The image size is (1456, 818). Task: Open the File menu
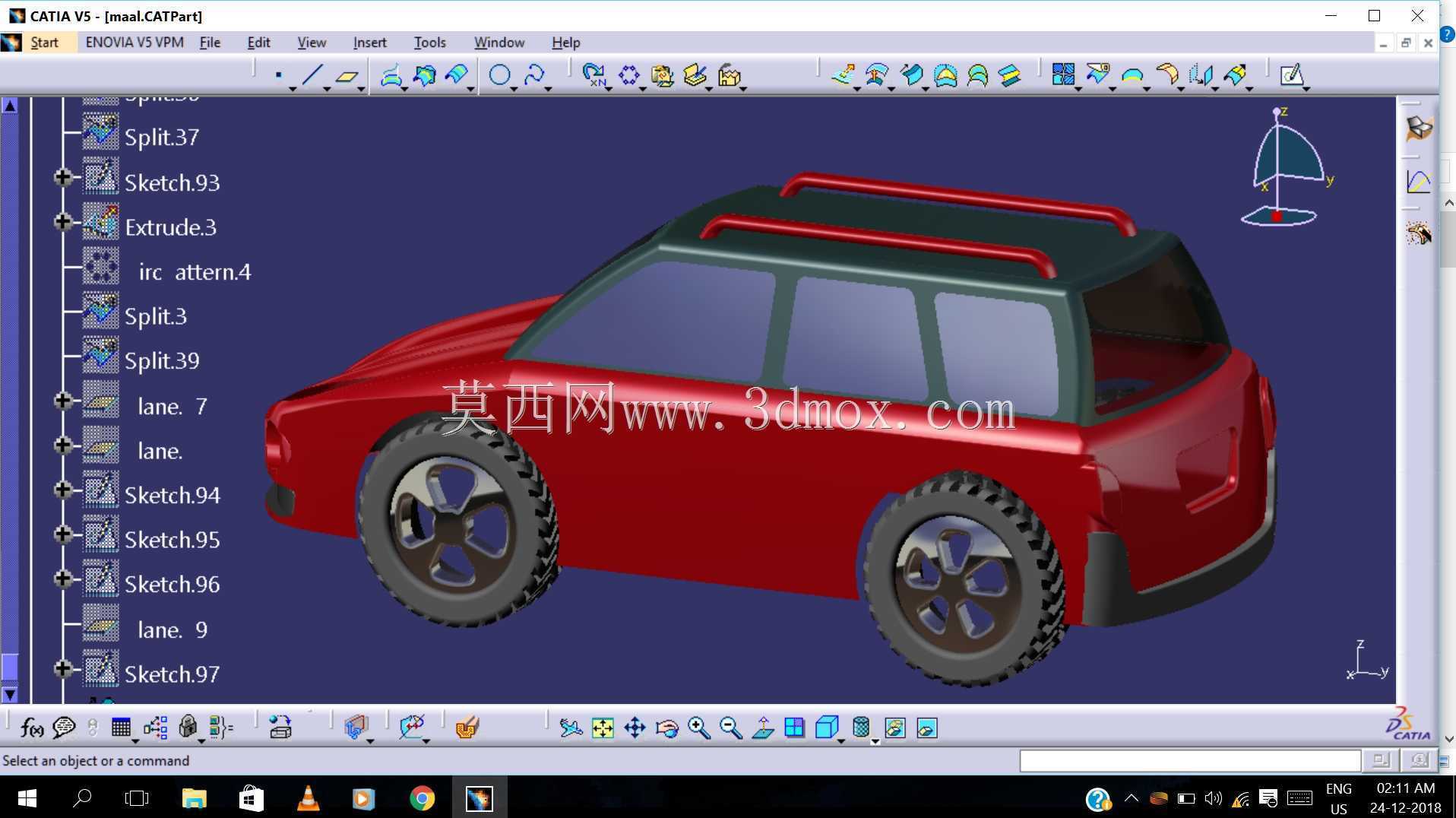210,43
